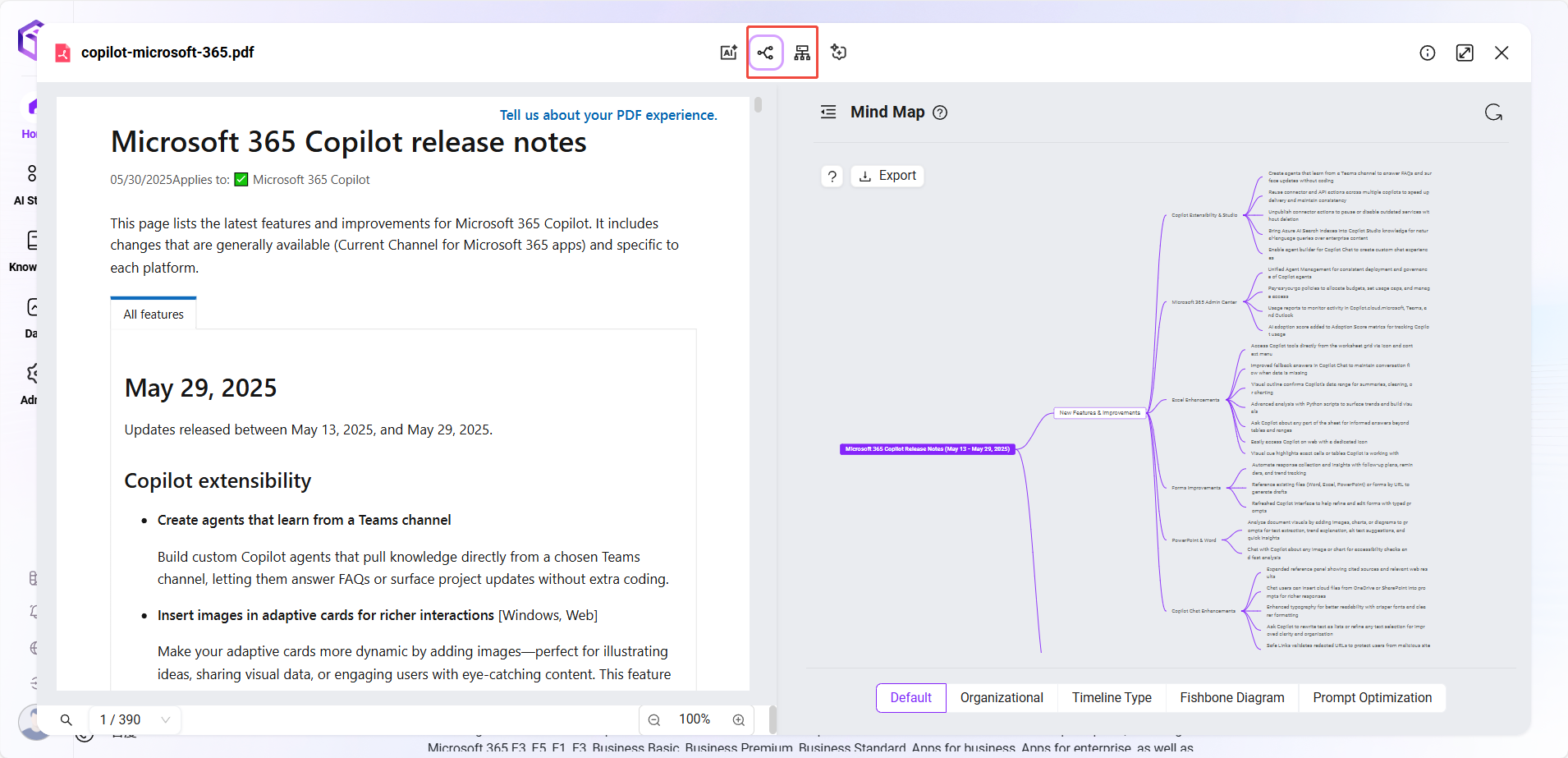Toggle the Mind Map outline list icon
Viewport: 1568px width, 758px height.
(828, 113)
